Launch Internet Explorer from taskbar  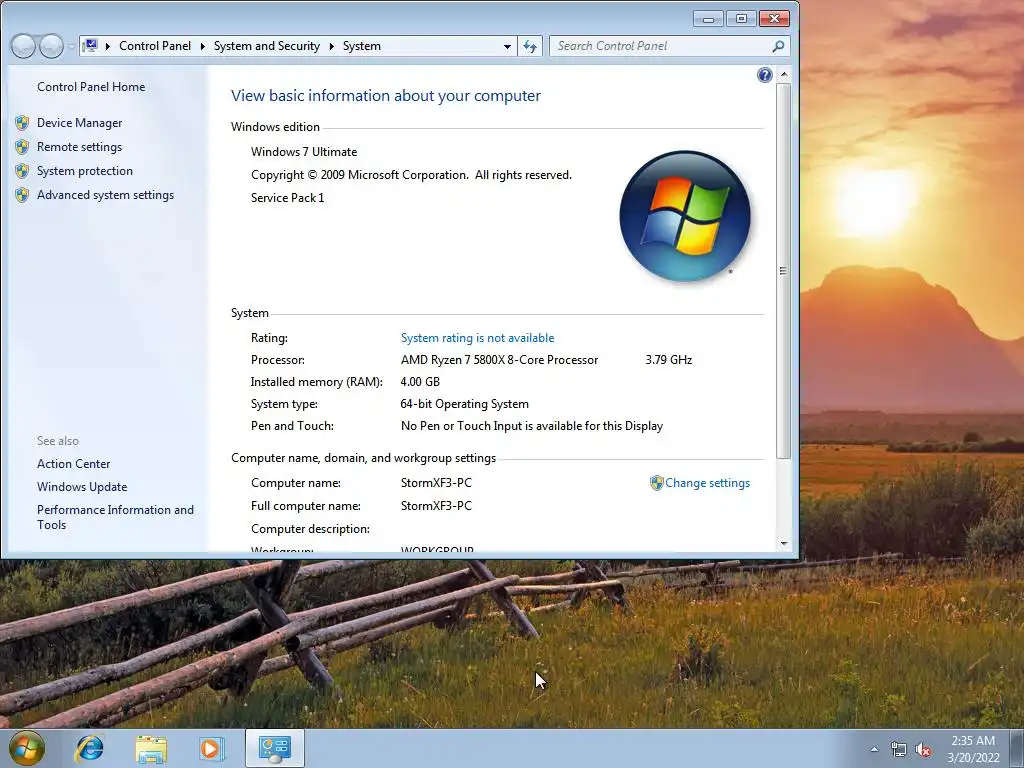90,748
